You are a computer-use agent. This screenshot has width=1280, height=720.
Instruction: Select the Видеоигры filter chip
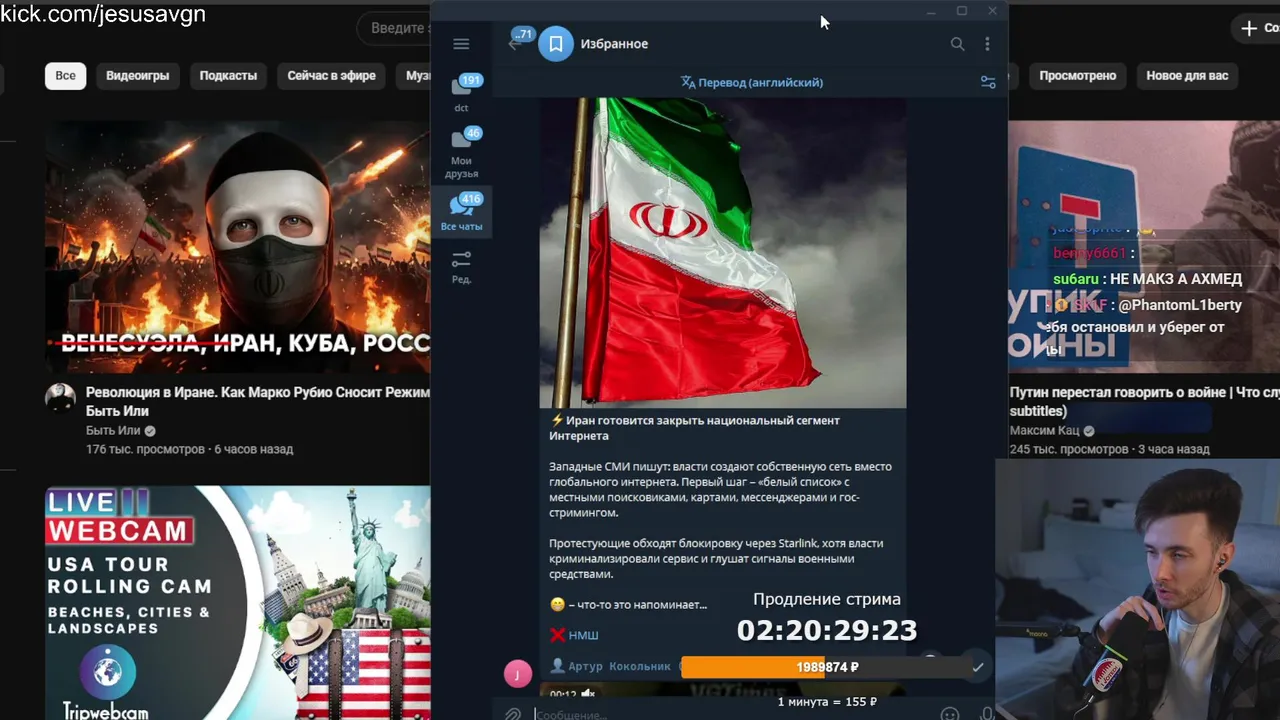[x=138, y=76]
